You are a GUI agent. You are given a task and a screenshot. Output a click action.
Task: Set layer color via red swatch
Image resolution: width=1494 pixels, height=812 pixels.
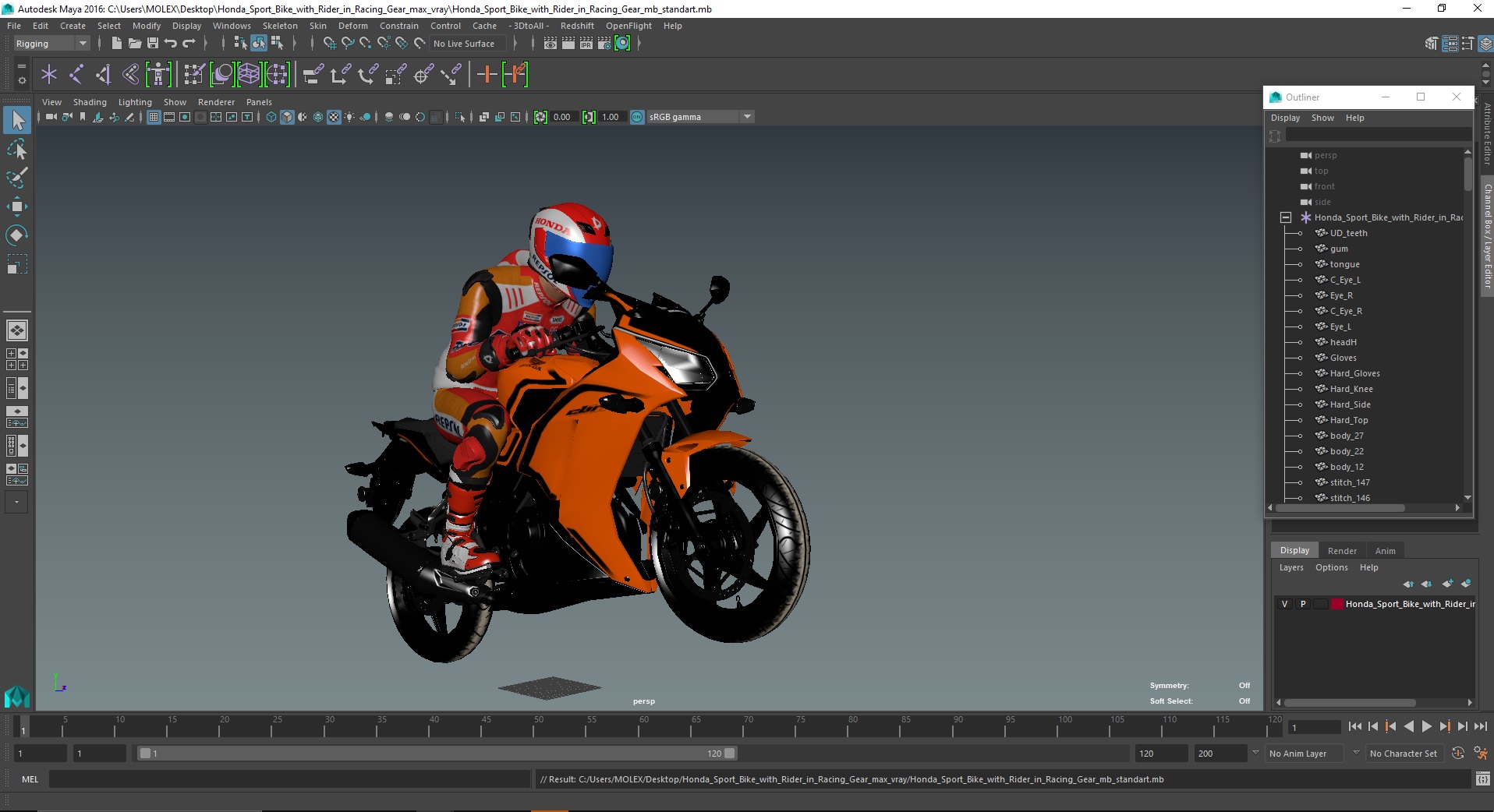coord(1336,604)
